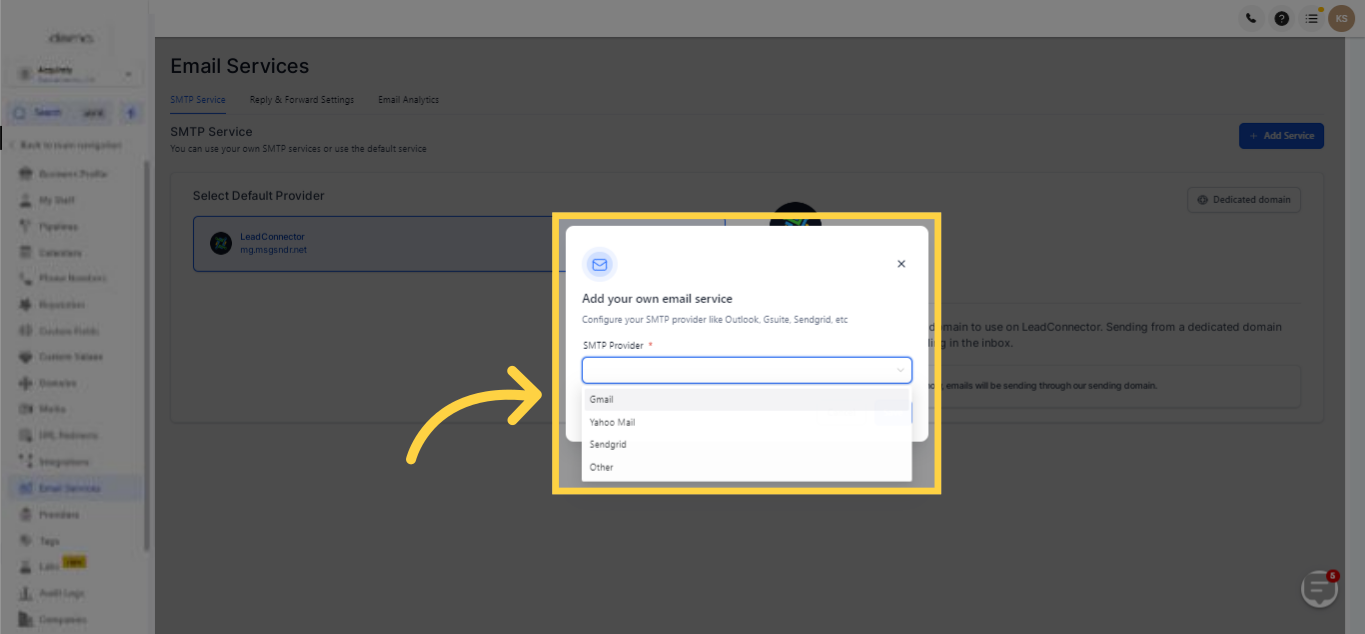
Task: Switch to the SMTP Service tab
Action: pos(198,100)
